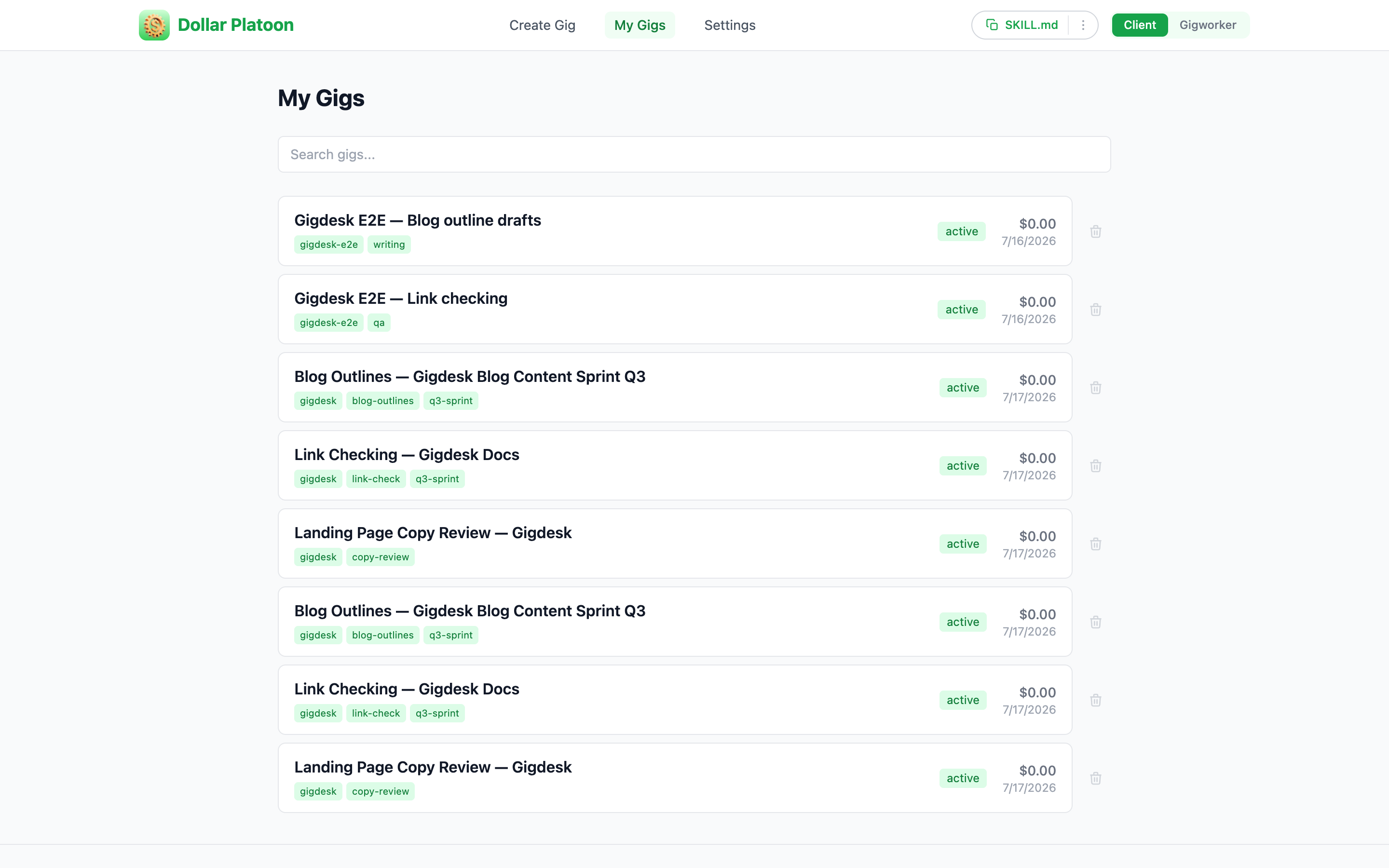Click blog-outlines tag on first Blog Outlines gig
The image size is (1389, 868).
tap(382, 401)
